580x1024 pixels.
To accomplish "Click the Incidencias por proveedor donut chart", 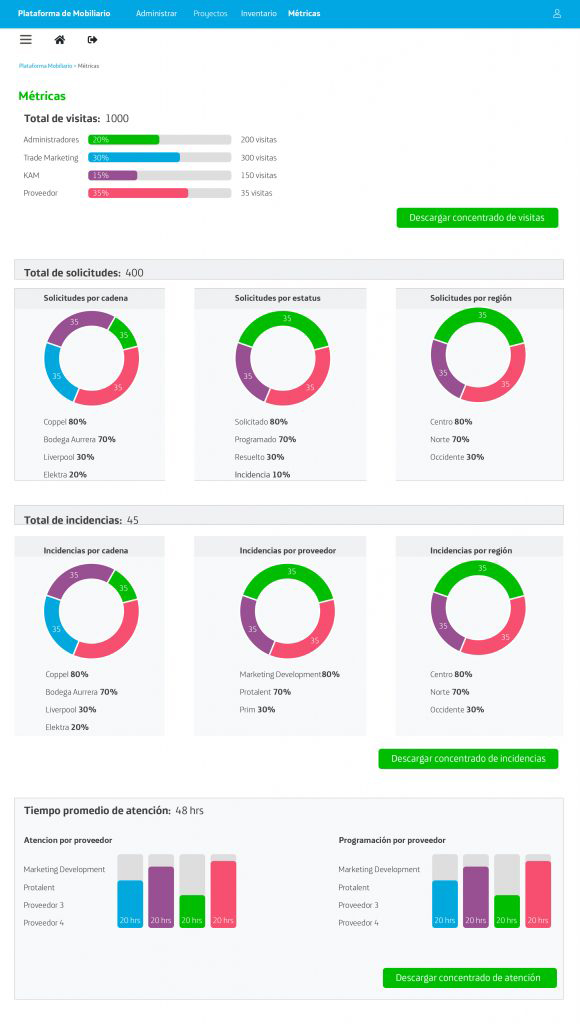I will point(287,611).
